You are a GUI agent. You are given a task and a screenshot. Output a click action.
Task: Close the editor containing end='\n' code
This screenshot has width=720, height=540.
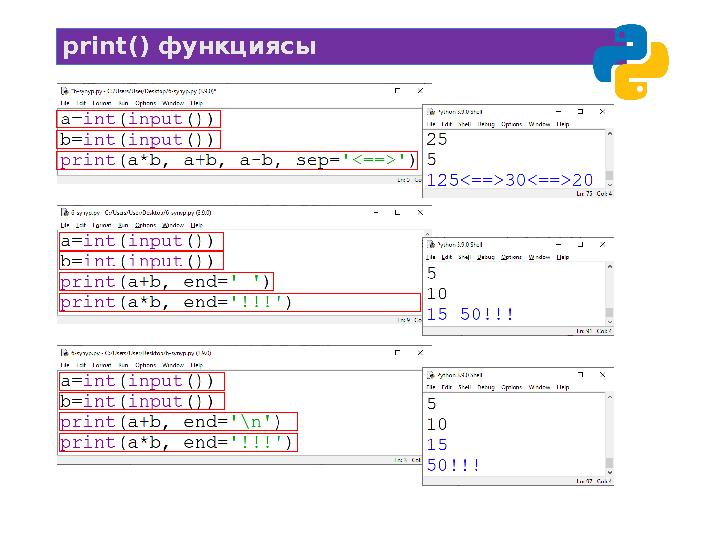tap(420, 352)
